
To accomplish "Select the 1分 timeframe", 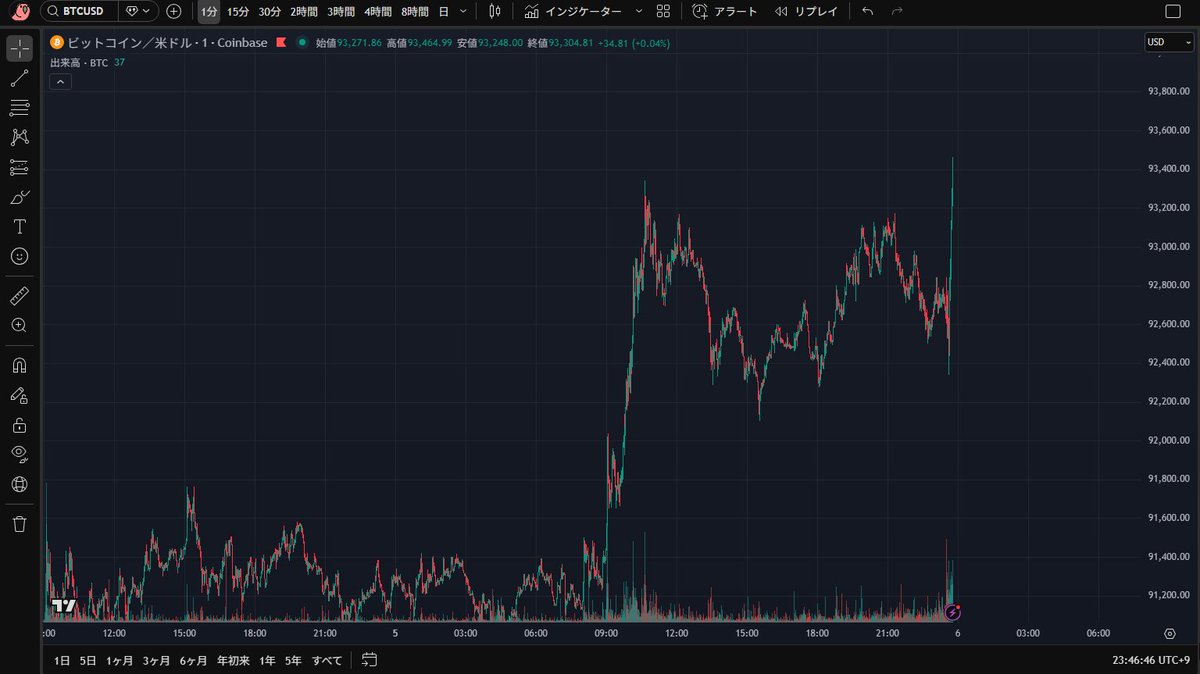I will (208, 11).
